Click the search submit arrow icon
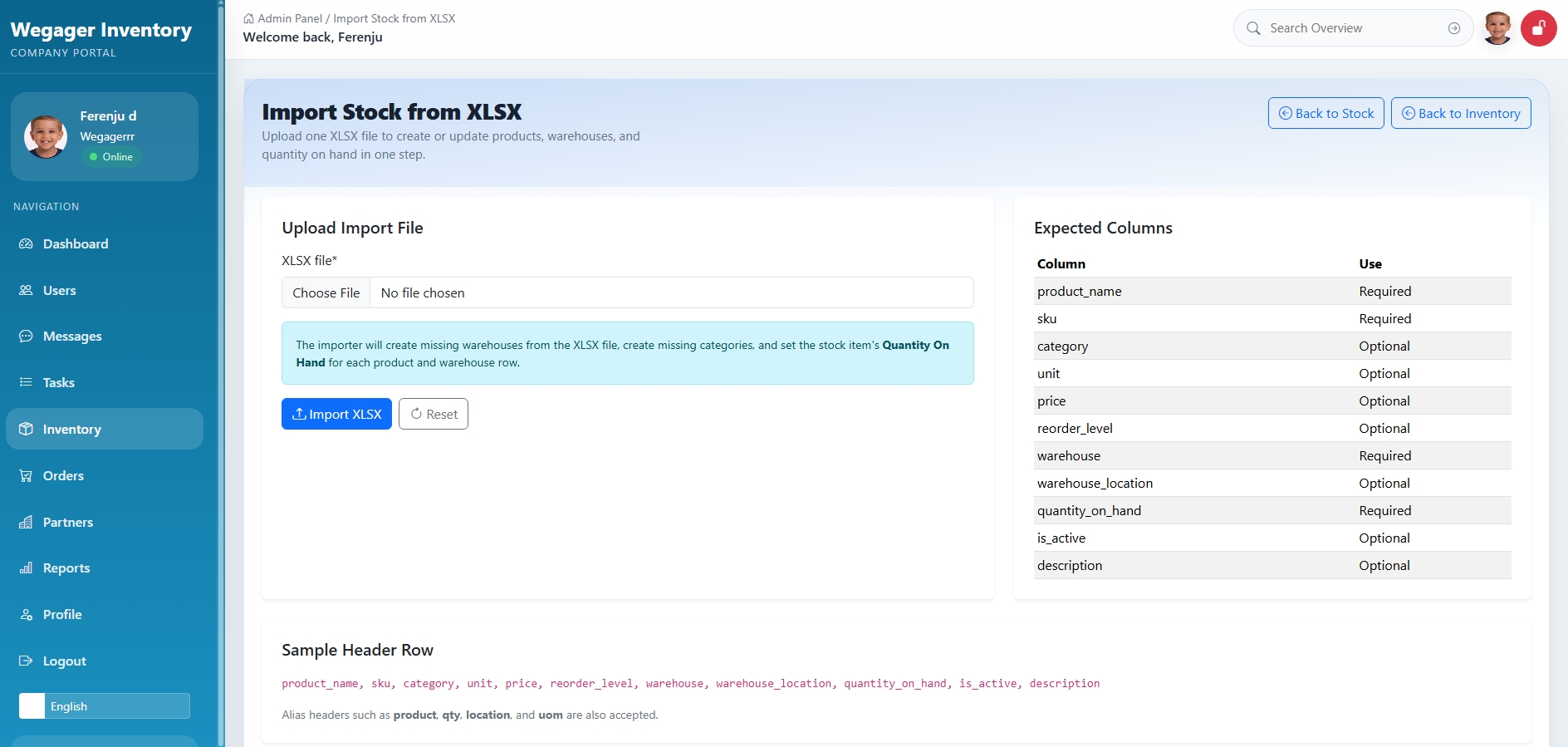1568x747 pixels. point(1454,28)
